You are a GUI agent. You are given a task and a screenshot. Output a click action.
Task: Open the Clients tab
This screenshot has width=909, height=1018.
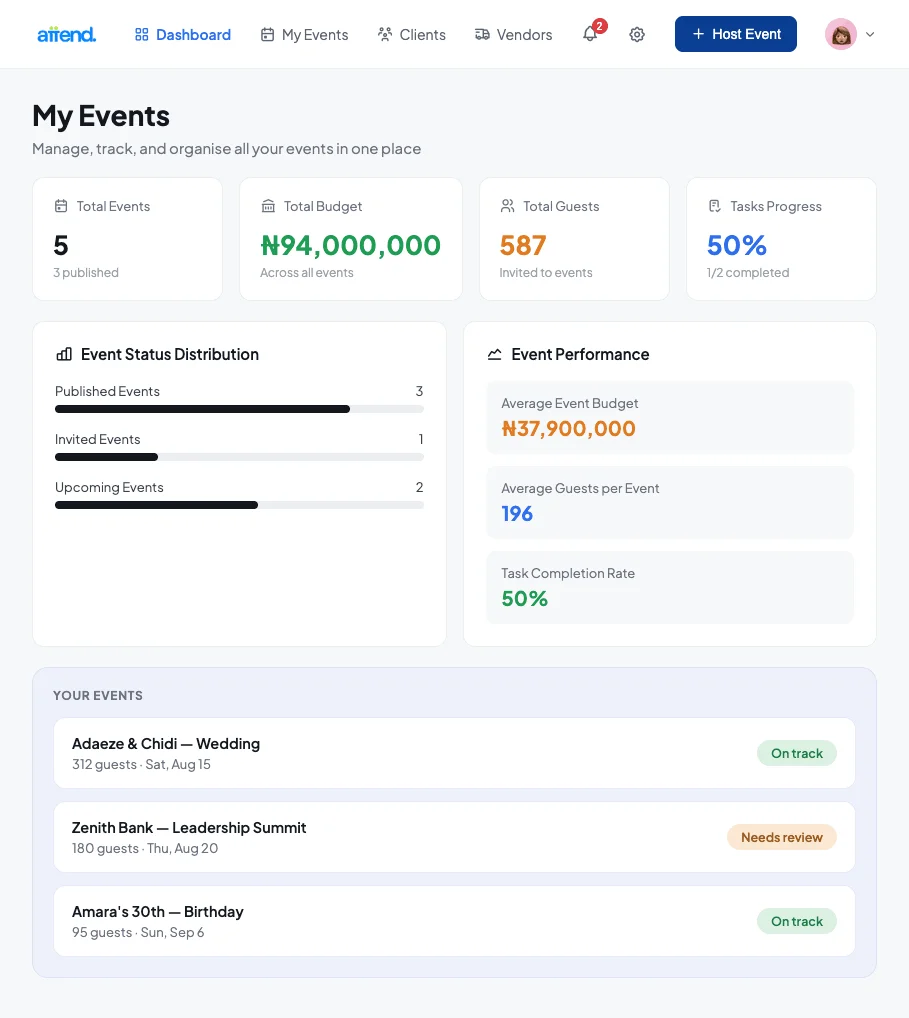tap(412, 34)
